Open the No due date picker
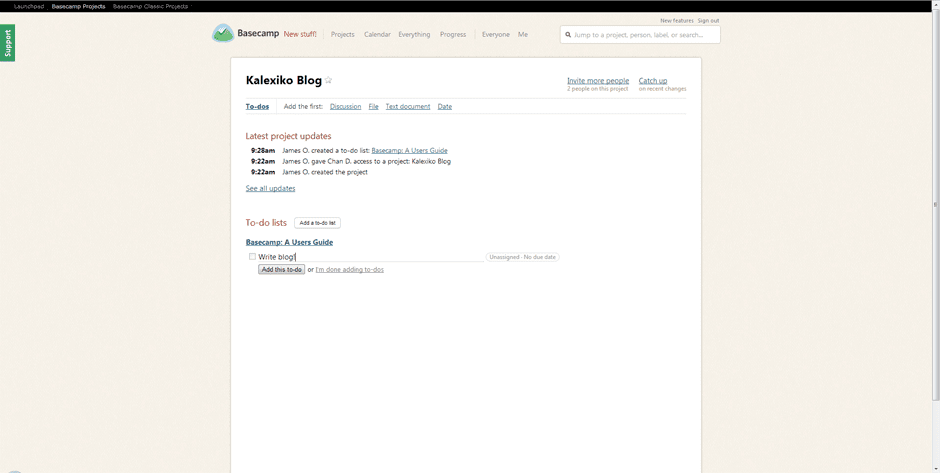Viewport: 940px width, 473px height. 540,257
